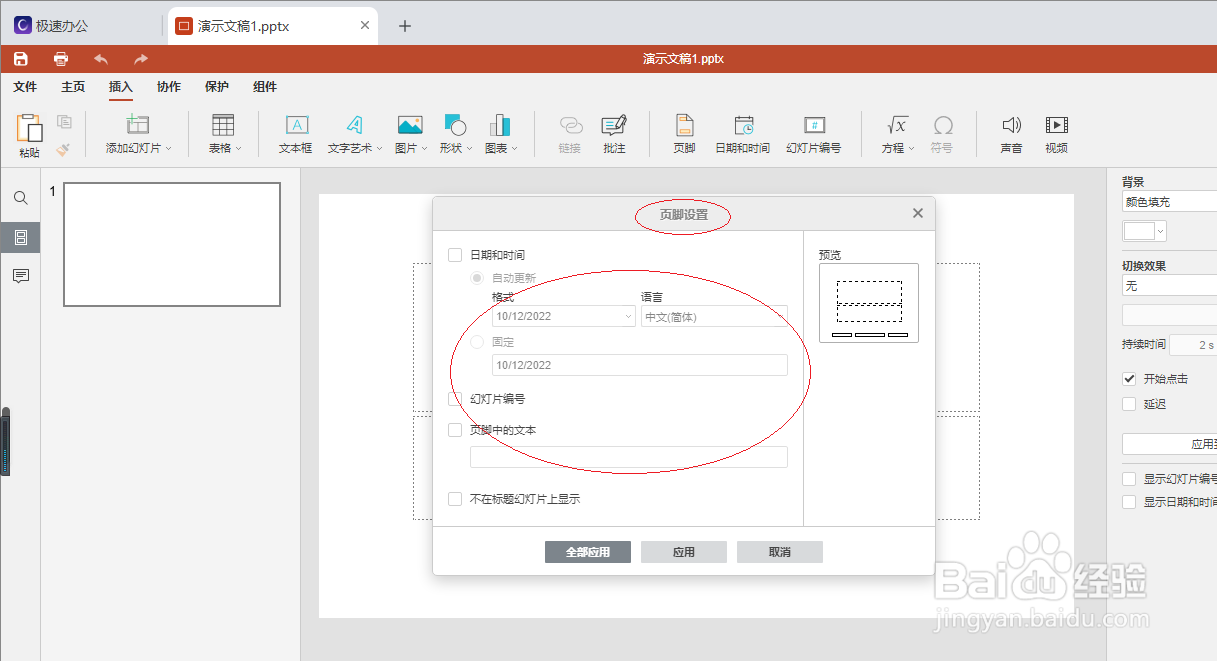Insert a chart with the 图表 icon
Image resolution: width=1217 pixels, height=661 pixels.
coord(497,133)
